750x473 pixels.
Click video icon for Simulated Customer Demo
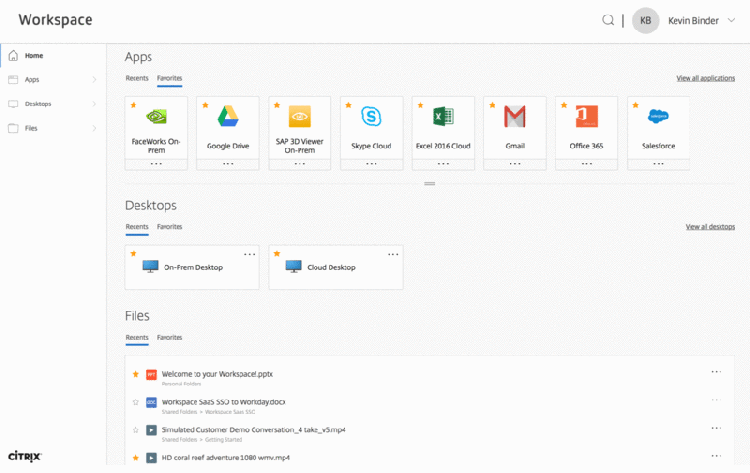pos(151,430)
